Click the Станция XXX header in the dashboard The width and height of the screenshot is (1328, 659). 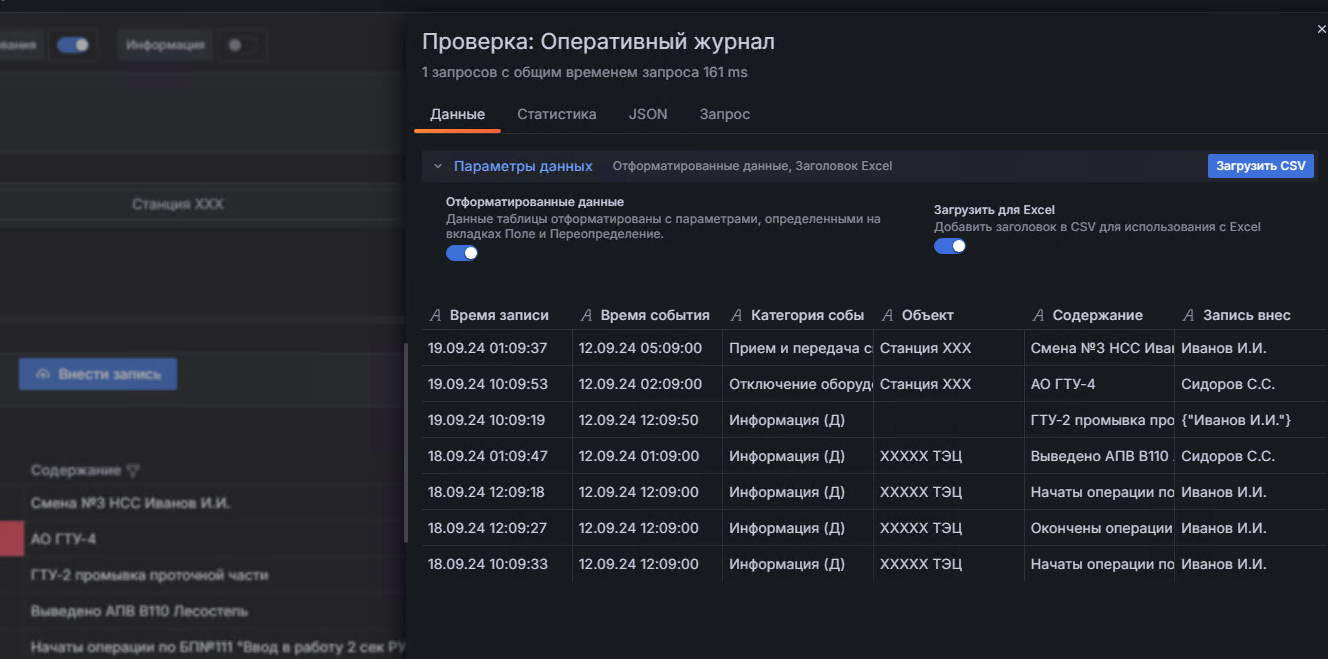[x=178, y=204]
